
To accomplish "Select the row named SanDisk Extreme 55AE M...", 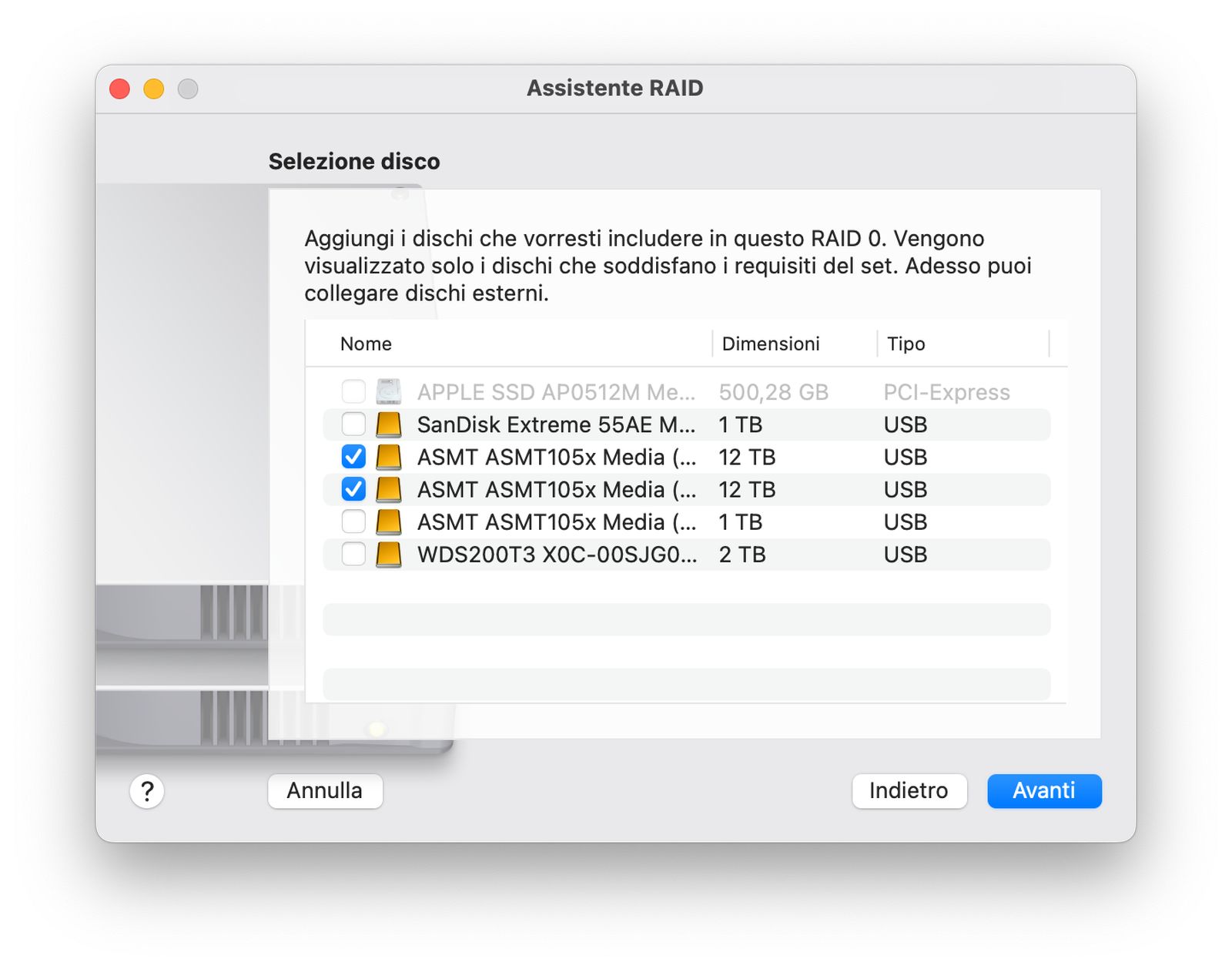I will [687, 424].
